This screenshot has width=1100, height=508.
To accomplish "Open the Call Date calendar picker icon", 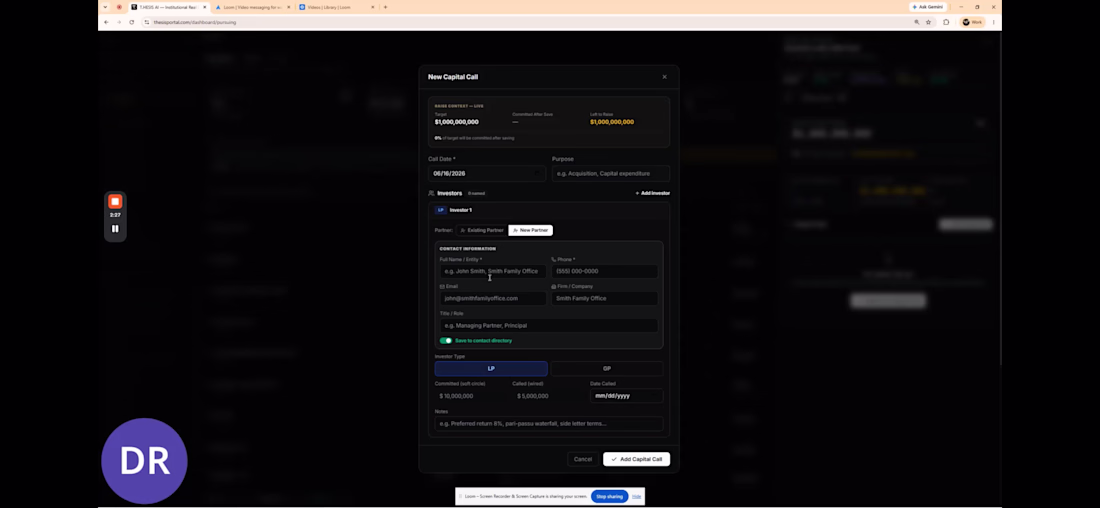I will pos(537,173).
